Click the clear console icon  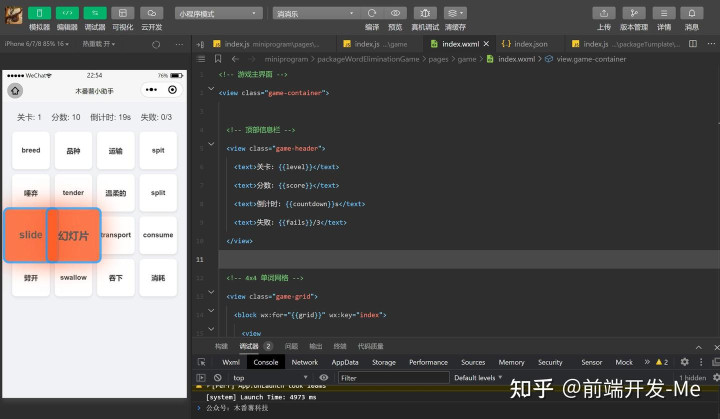216,378
